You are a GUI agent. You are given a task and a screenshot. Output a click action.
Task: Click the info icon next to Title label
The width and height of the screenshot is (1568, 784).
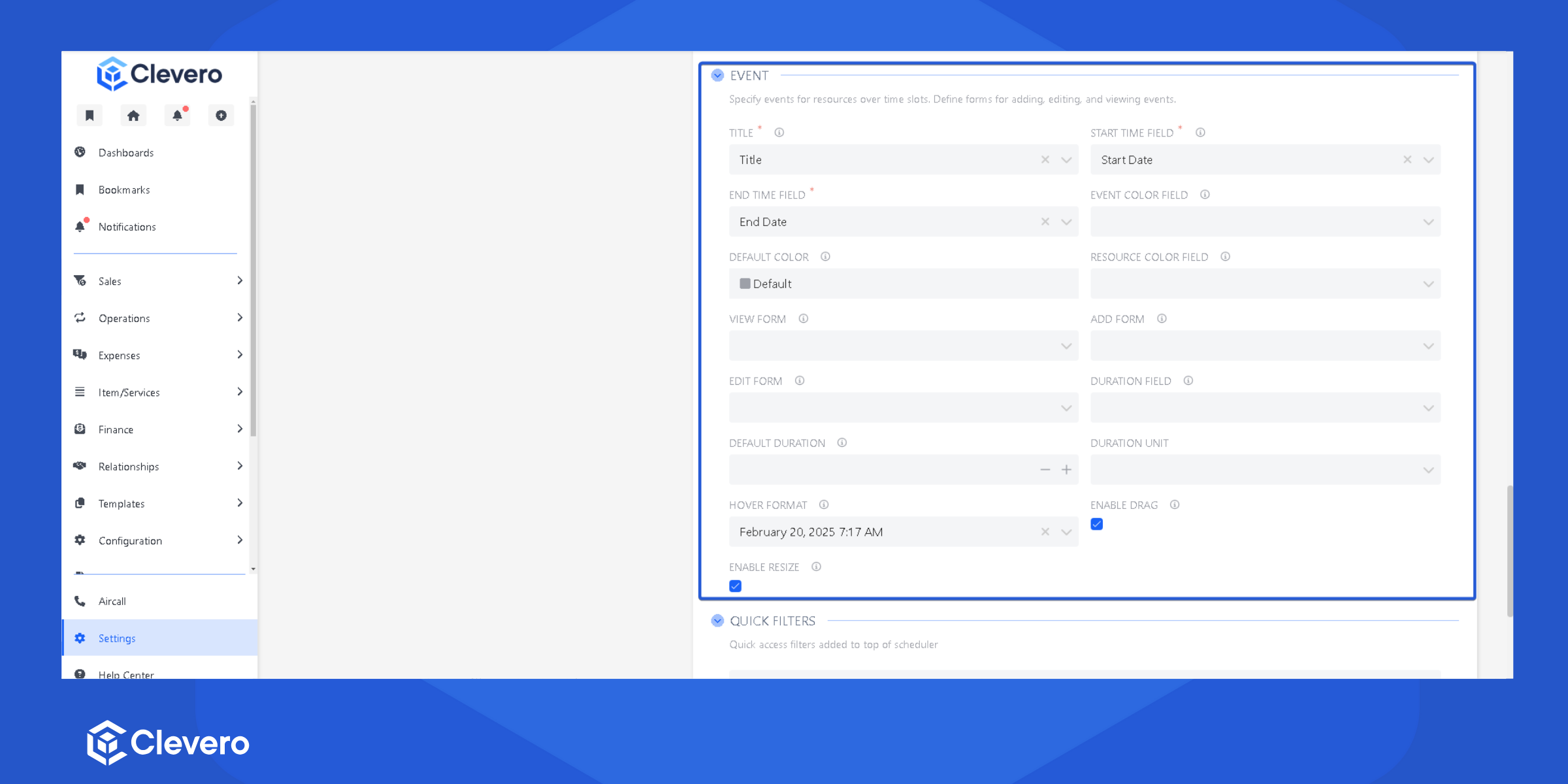pyautogui.click(x=779, y=133)
